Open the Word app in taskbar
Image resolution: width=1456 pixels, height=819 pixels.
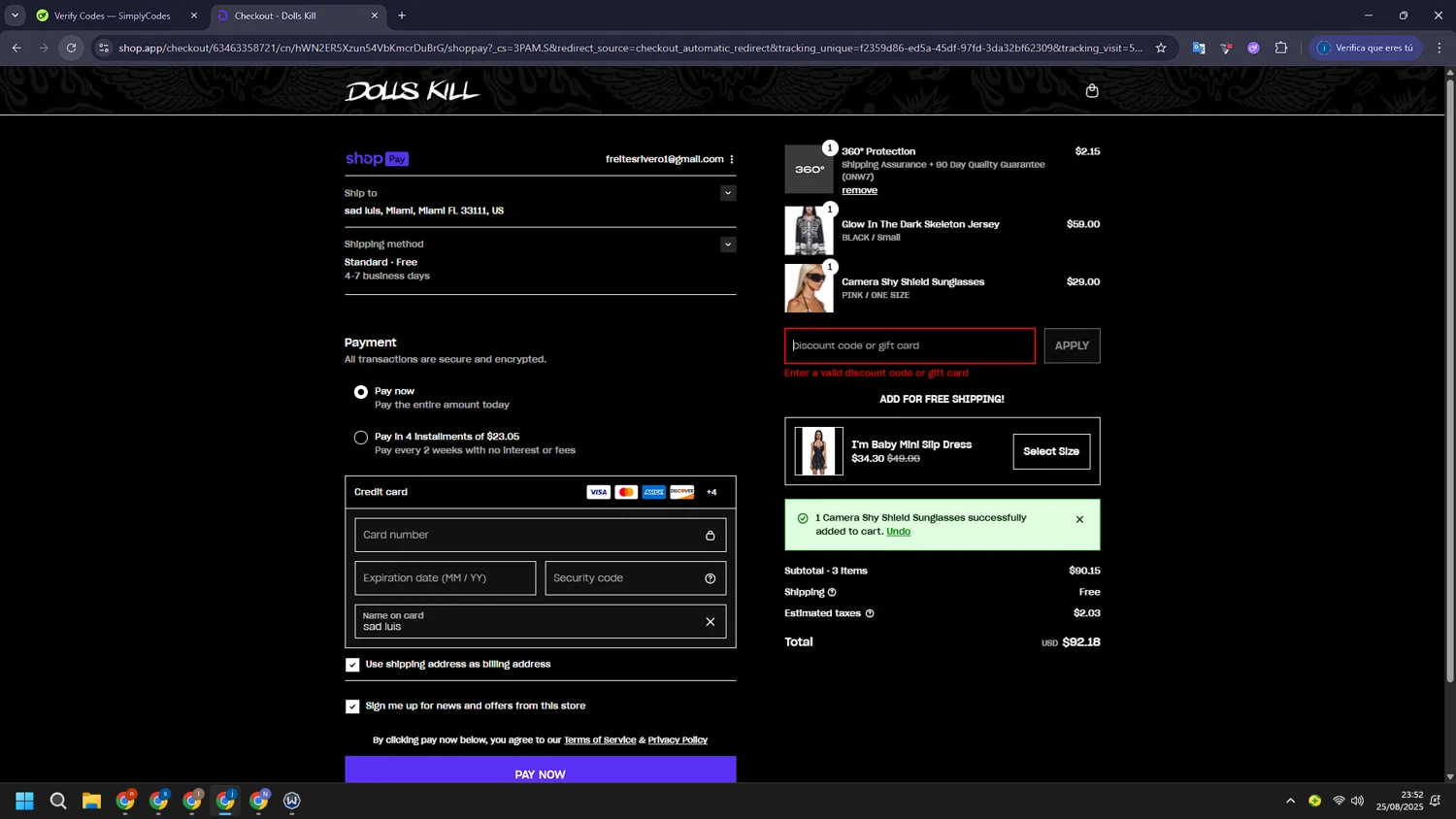(x=292, y=801)
